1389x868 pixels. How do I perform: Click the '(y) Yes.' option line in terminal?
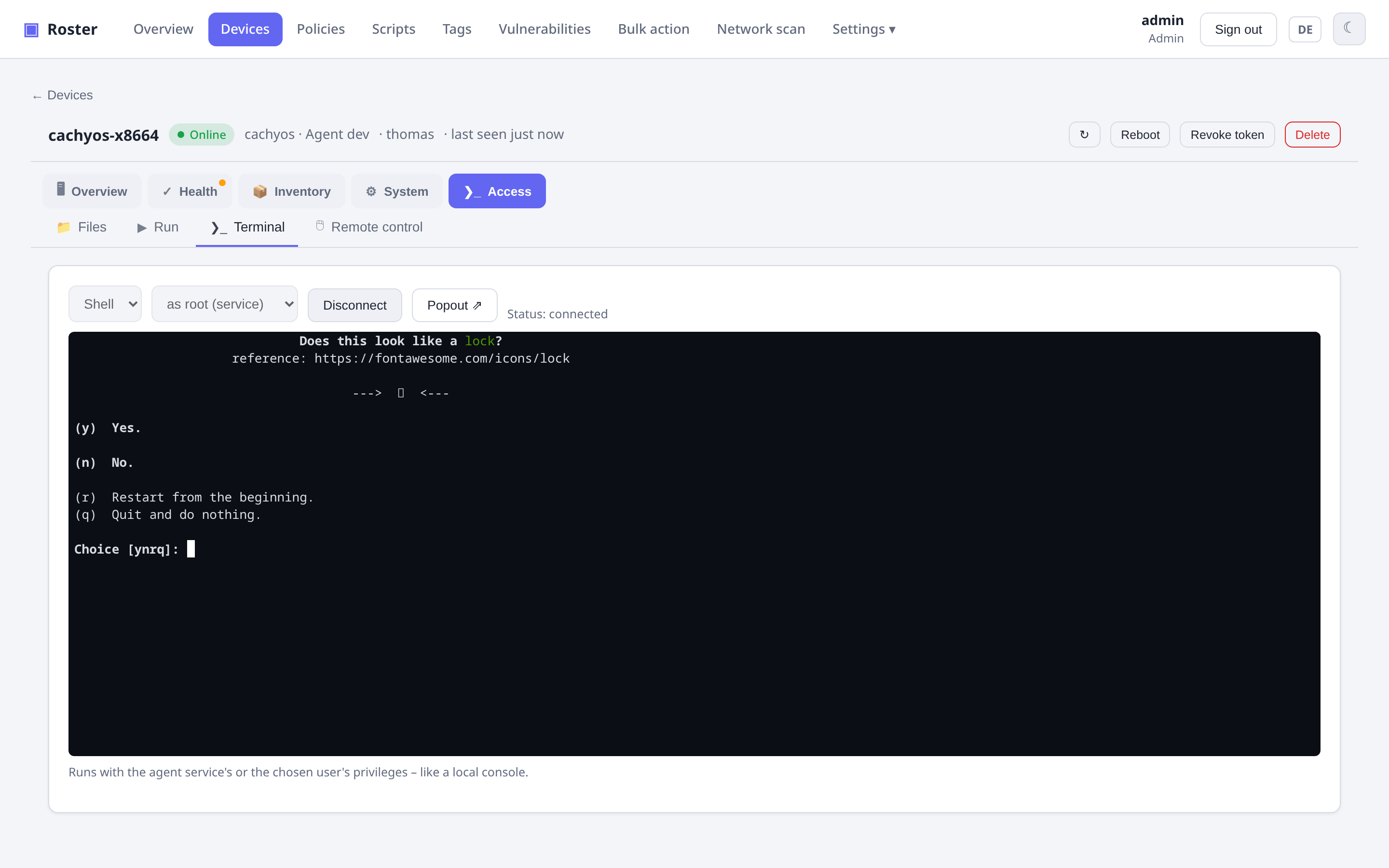[108, 428]
